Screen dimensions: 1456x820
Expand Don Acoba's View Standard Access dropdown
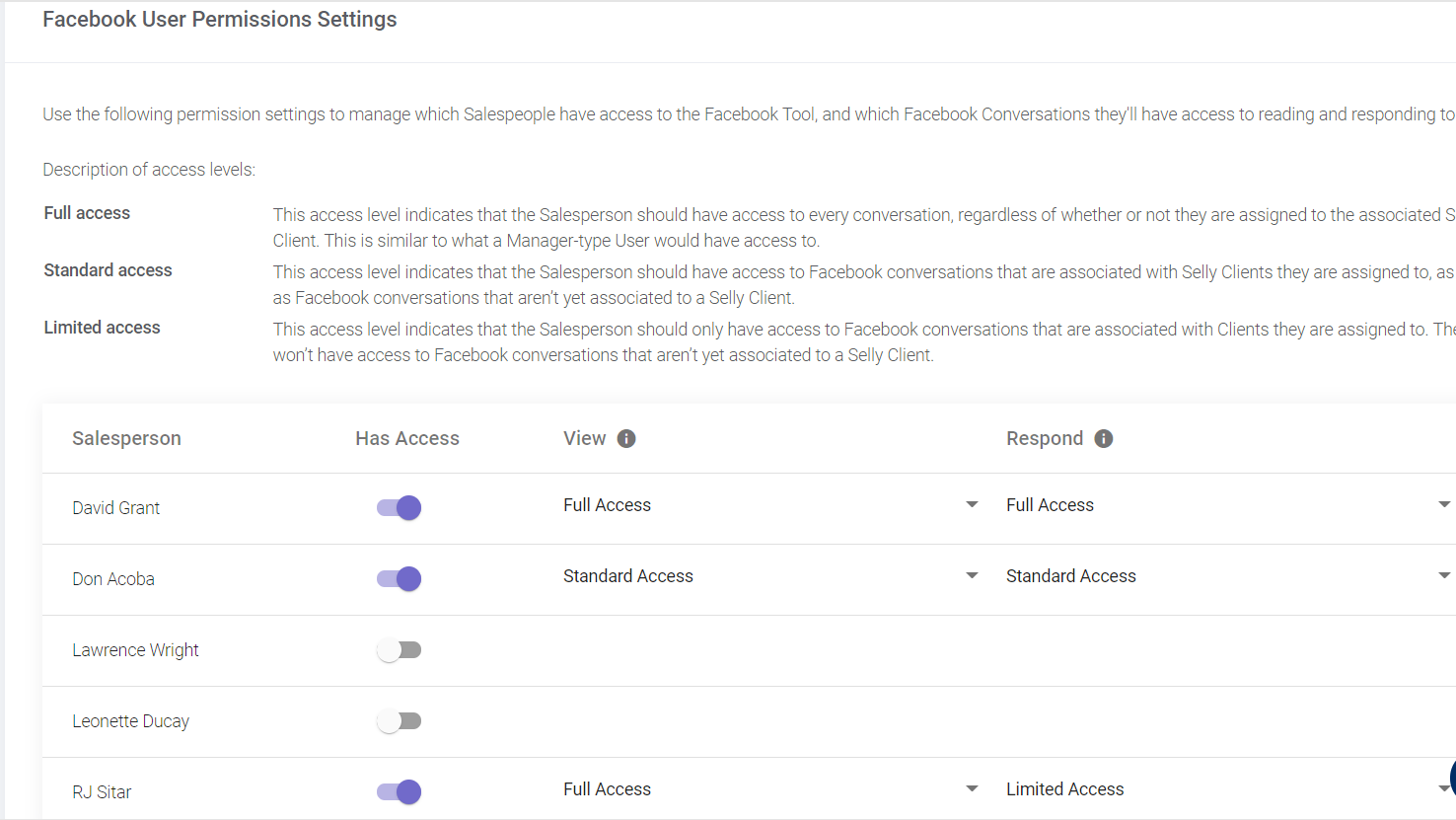point(770,576)
